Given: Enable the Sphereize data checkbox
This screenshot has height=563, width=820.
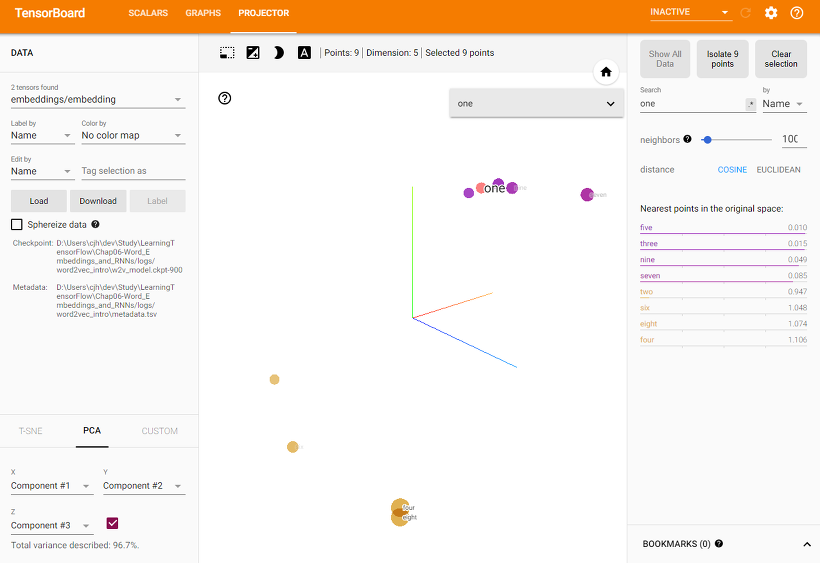Looking at the screenshot, I should pos(17,224).
